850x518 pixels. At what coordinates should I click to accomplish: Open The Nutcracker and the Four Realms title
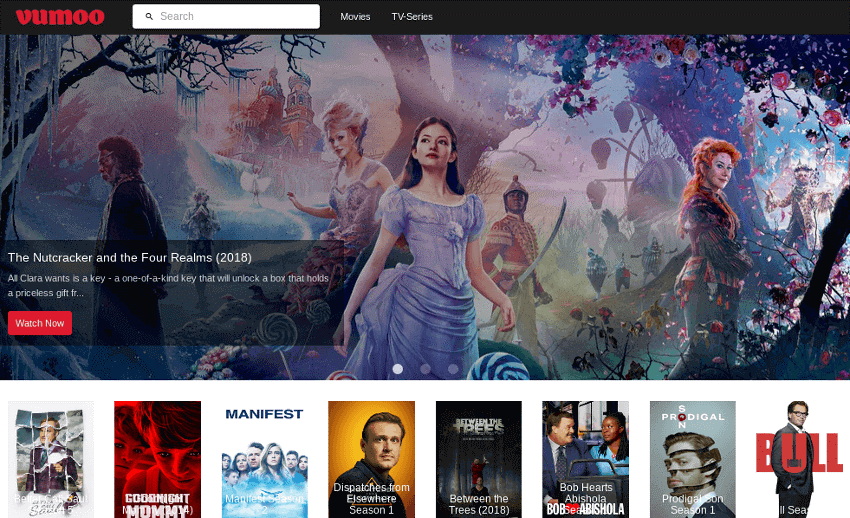pyautogui.click(x=129, y=257)
